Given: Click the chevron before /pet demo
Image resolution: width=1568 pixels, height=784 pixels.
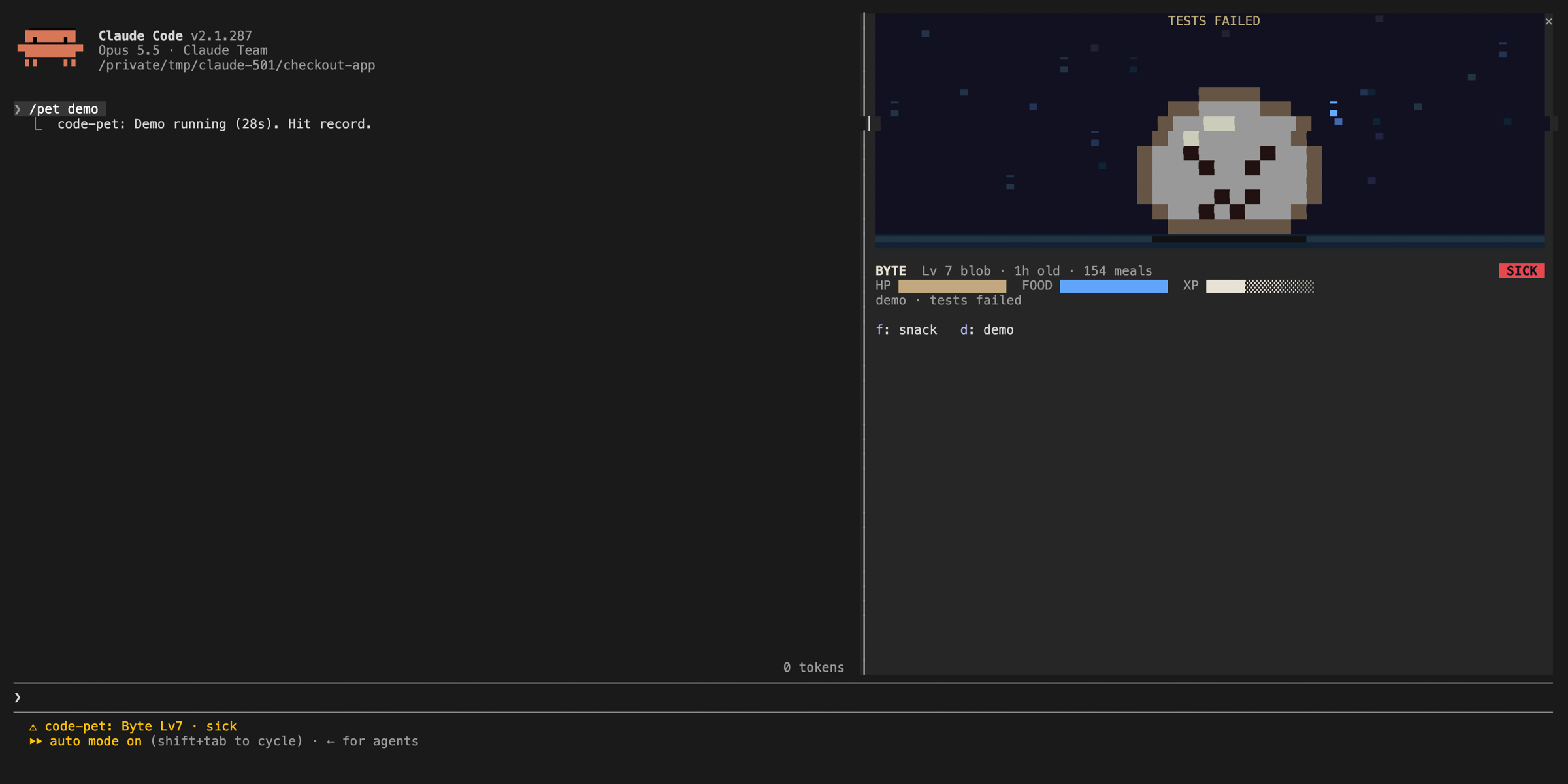Looking at the screenshot, I should pyautogui.click(x=18, y=109).
